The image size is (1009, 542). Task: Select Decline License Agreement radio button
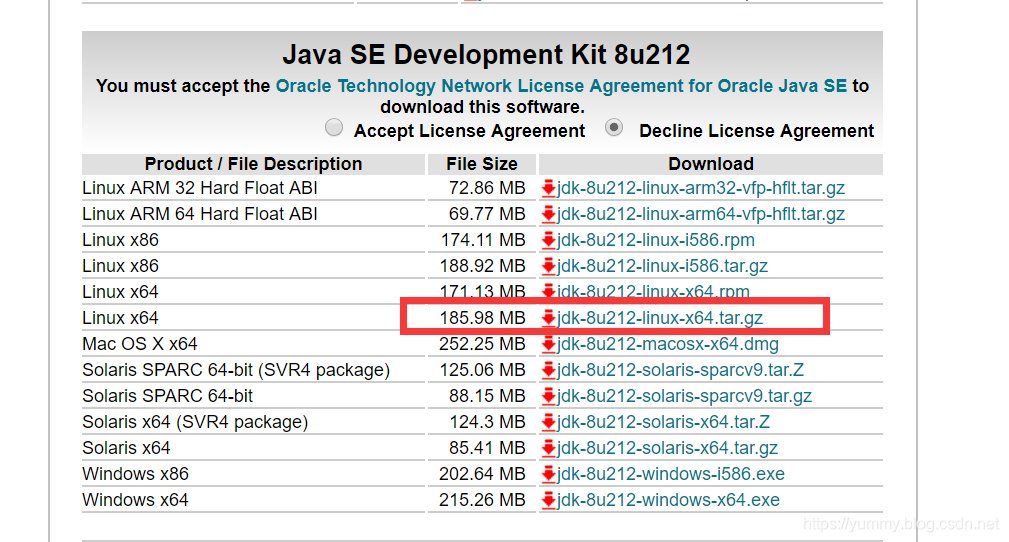pyautogui.click(x=614, y=127)
